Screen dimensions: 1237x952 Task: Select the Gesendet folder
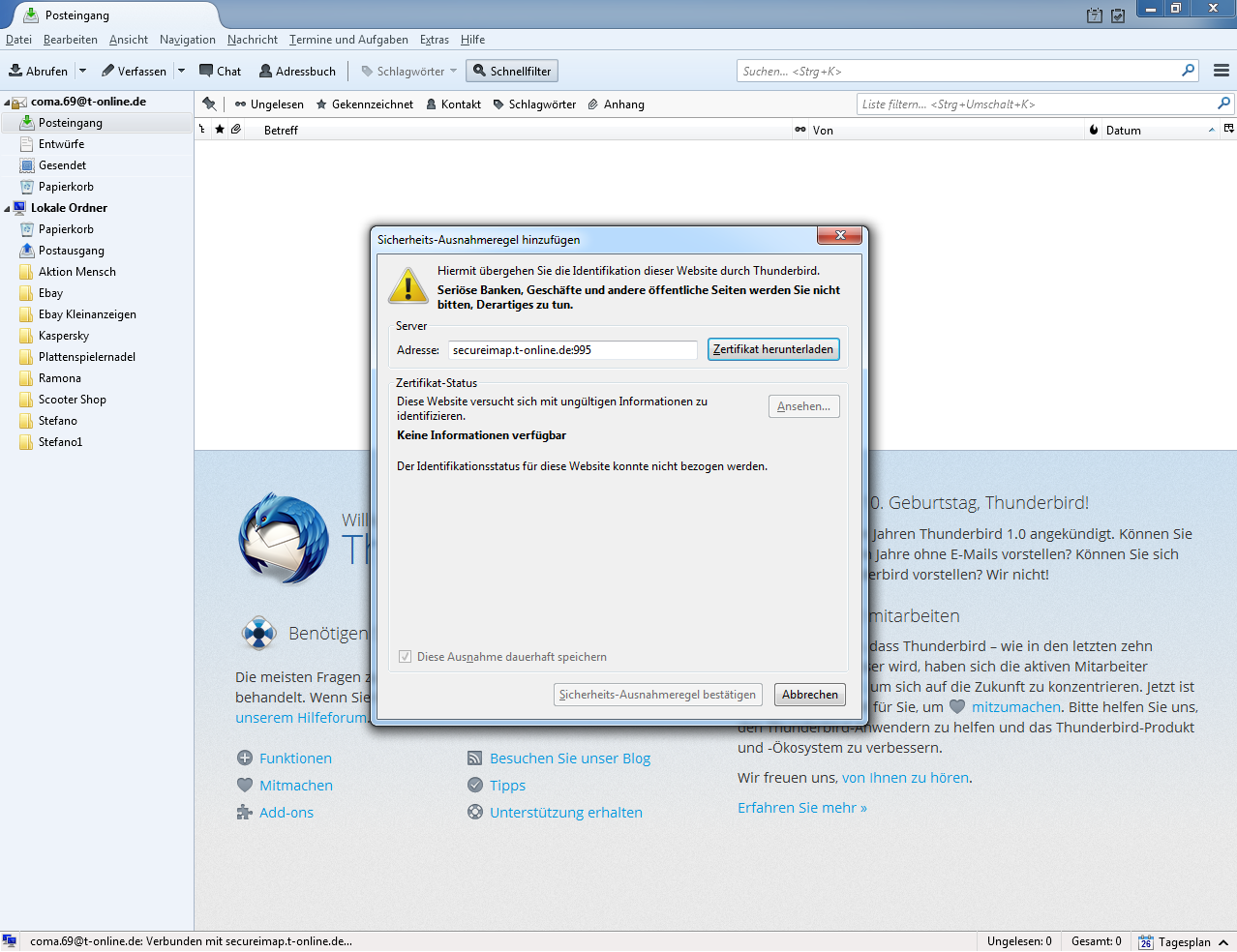coord(97,165)
